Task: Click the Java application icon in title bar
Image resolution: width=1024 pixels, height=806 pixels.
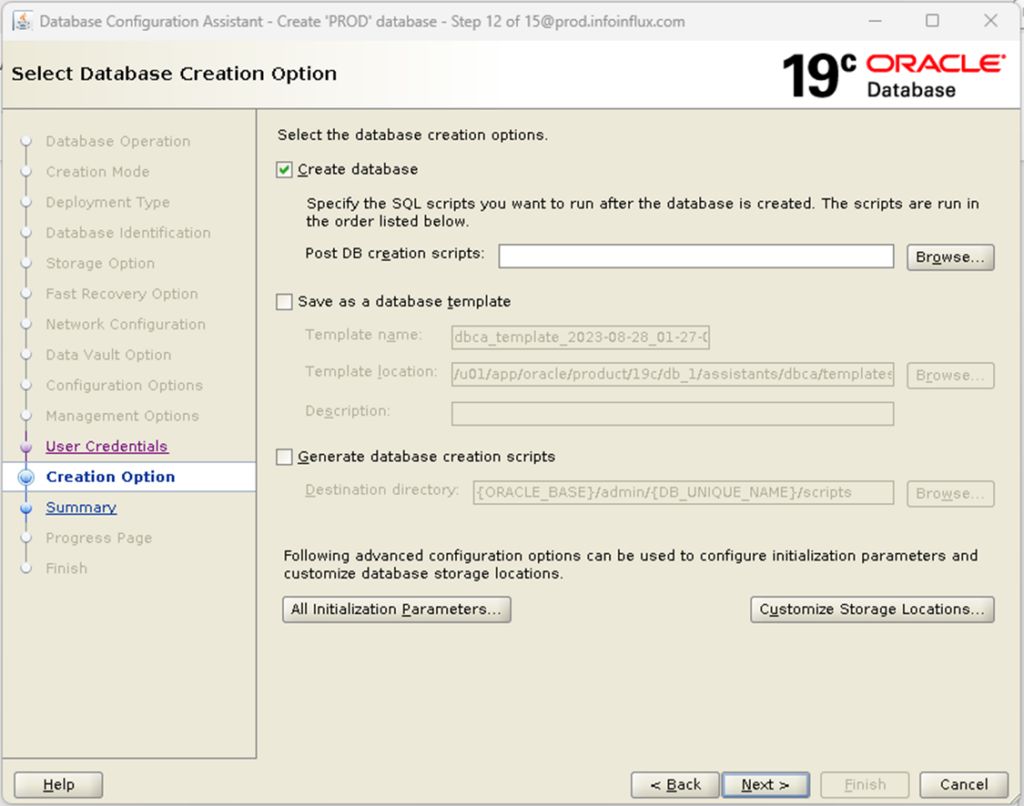Action: coord(24,20)
